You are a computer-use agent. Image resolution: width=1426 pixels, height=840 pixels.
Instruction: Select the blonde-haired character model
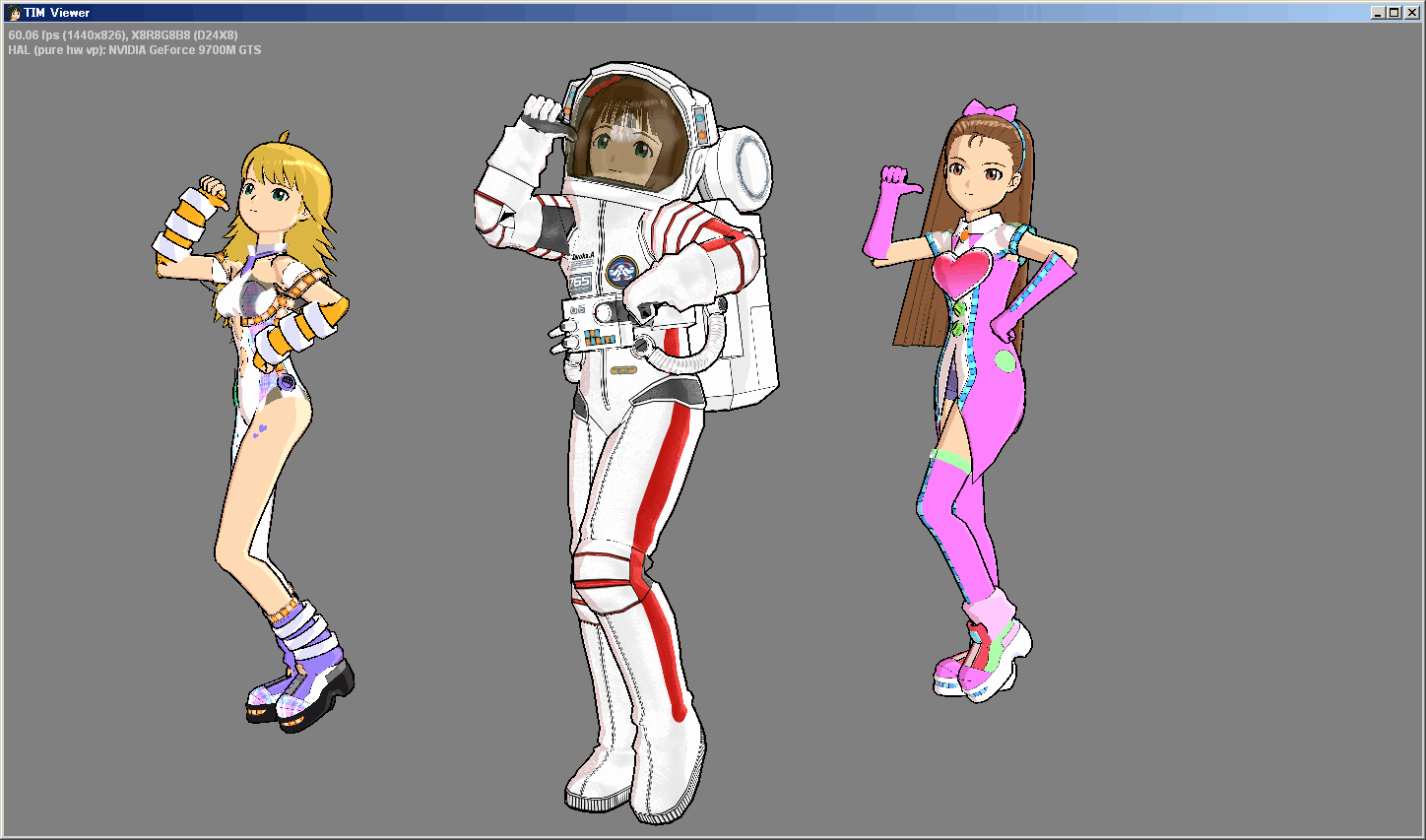pos(253,433)
